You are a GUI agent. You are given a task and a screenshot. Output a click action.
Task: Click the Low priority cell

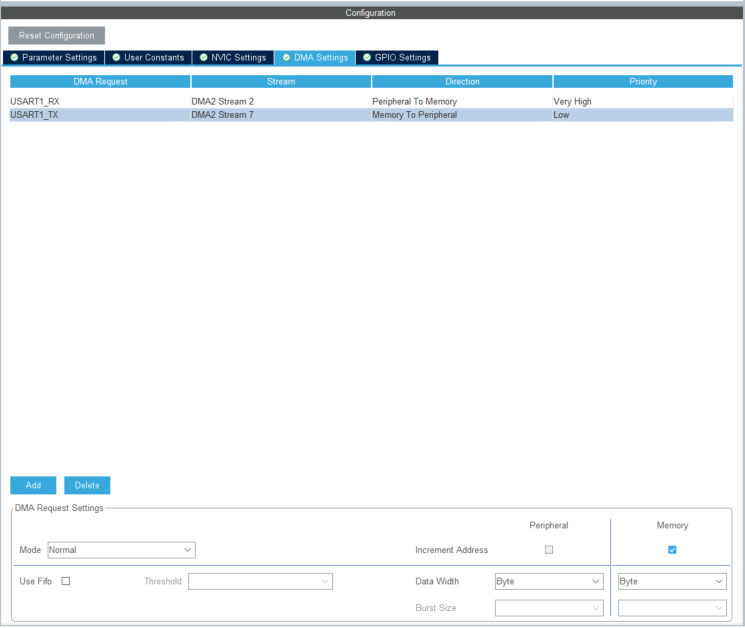pyautogui.click(x=643, y=115)
